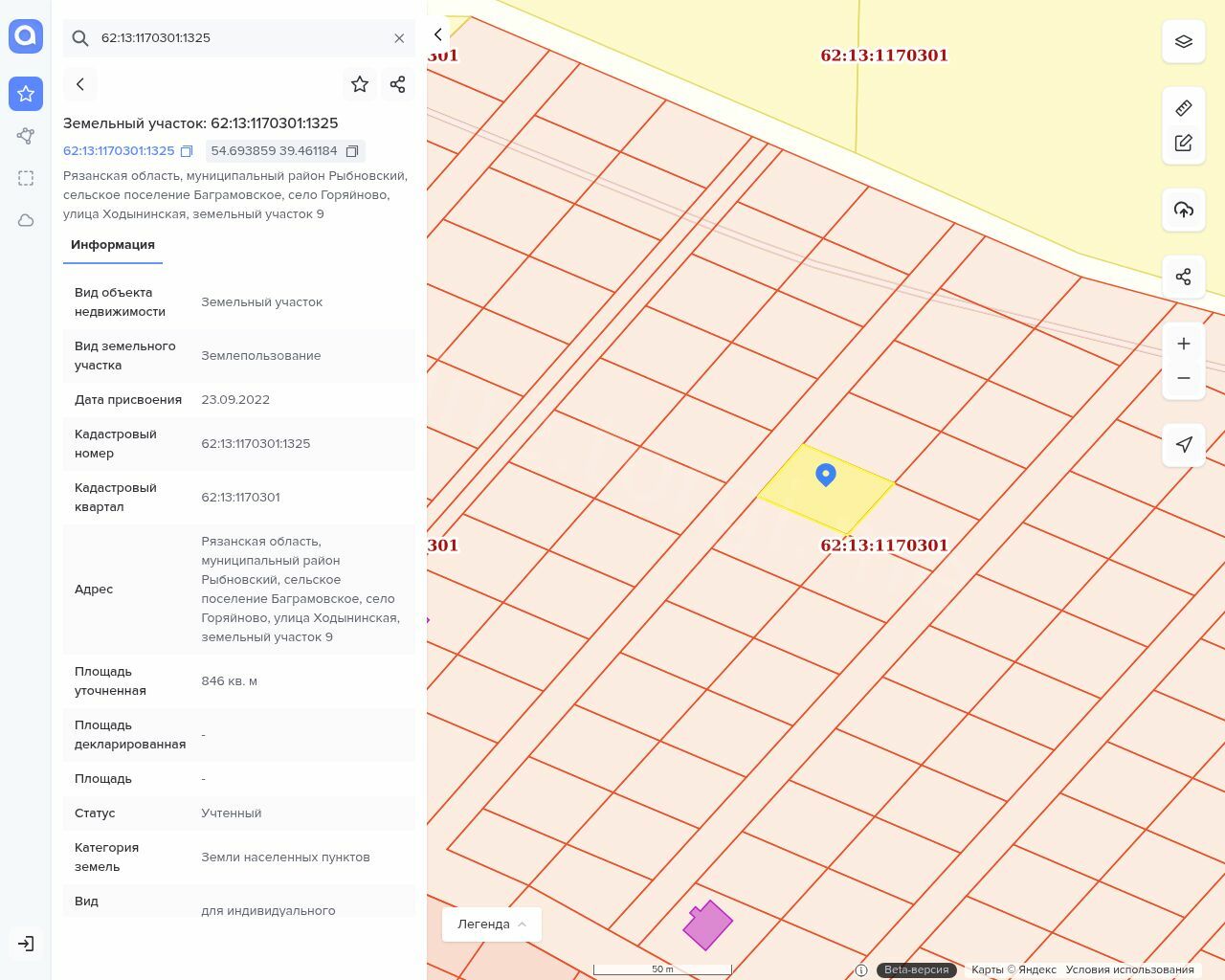
Task: Open the cadastral number link 62:13:1170301:1325
Action: click(x=119, y=151)
